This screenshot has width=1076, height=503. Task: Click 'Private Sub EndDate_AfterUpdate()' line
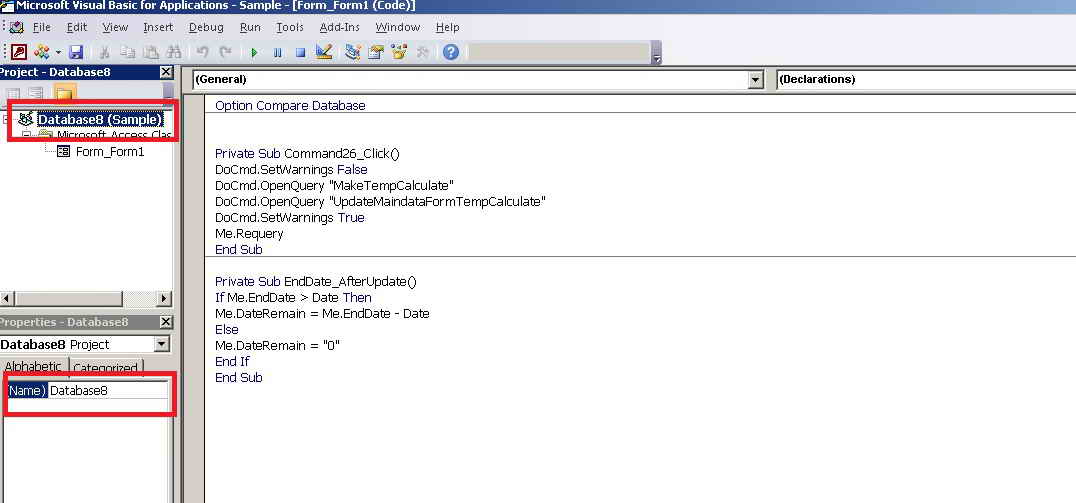(316, 281)
